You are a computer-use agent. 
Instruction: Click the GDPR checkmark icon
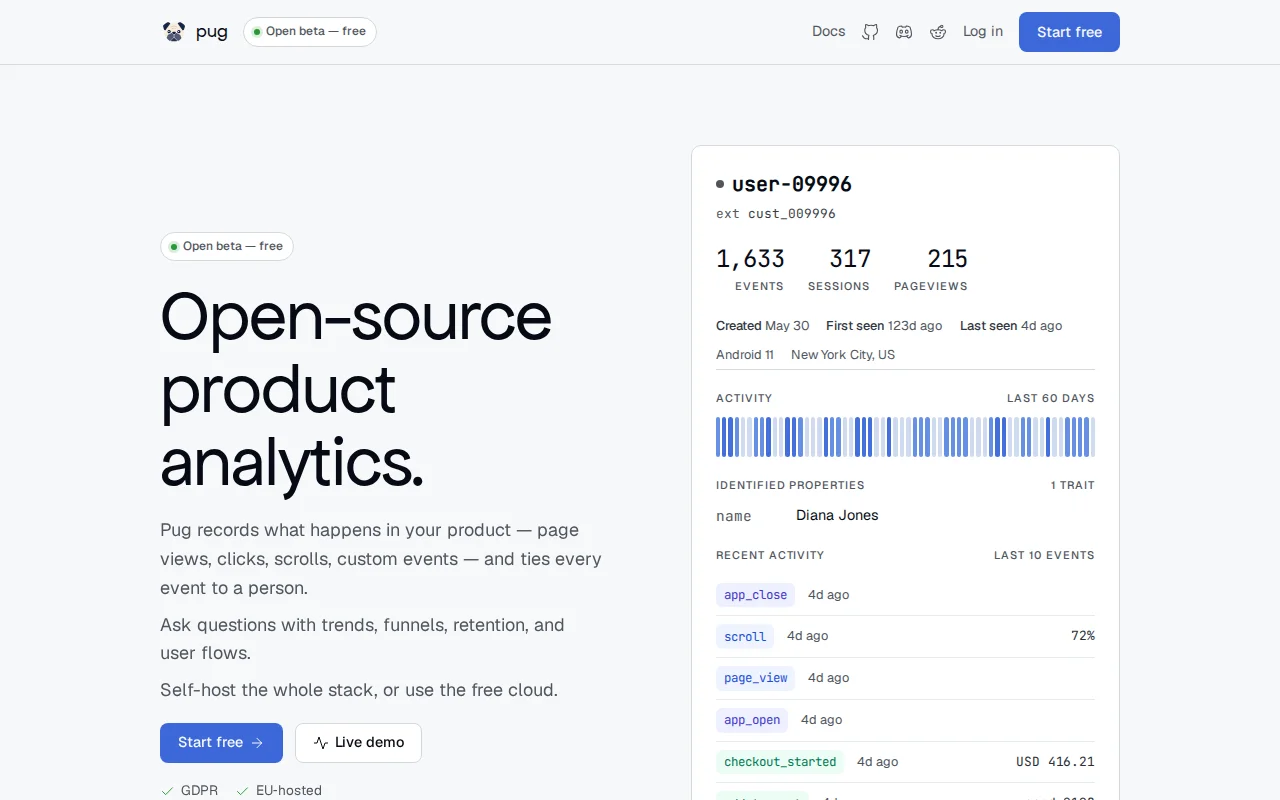pyautogui.click(x=167, y=791)
